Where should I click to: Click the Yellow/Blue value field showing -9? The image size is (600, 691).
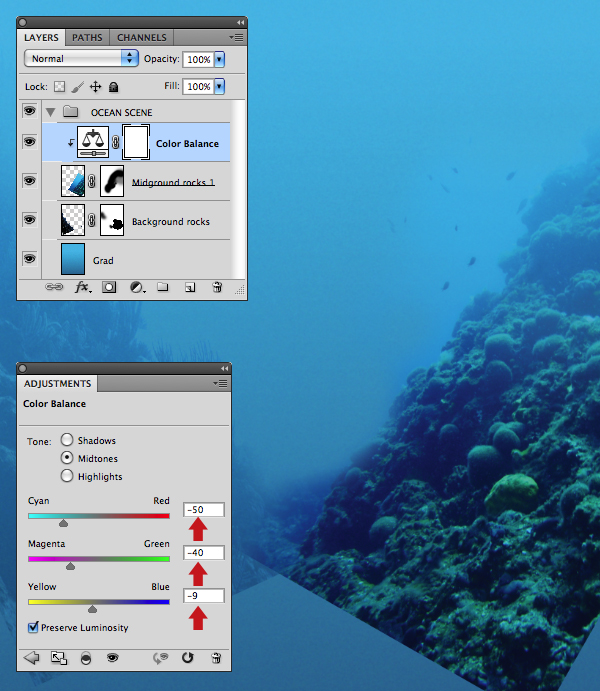(x=204, y=596)
